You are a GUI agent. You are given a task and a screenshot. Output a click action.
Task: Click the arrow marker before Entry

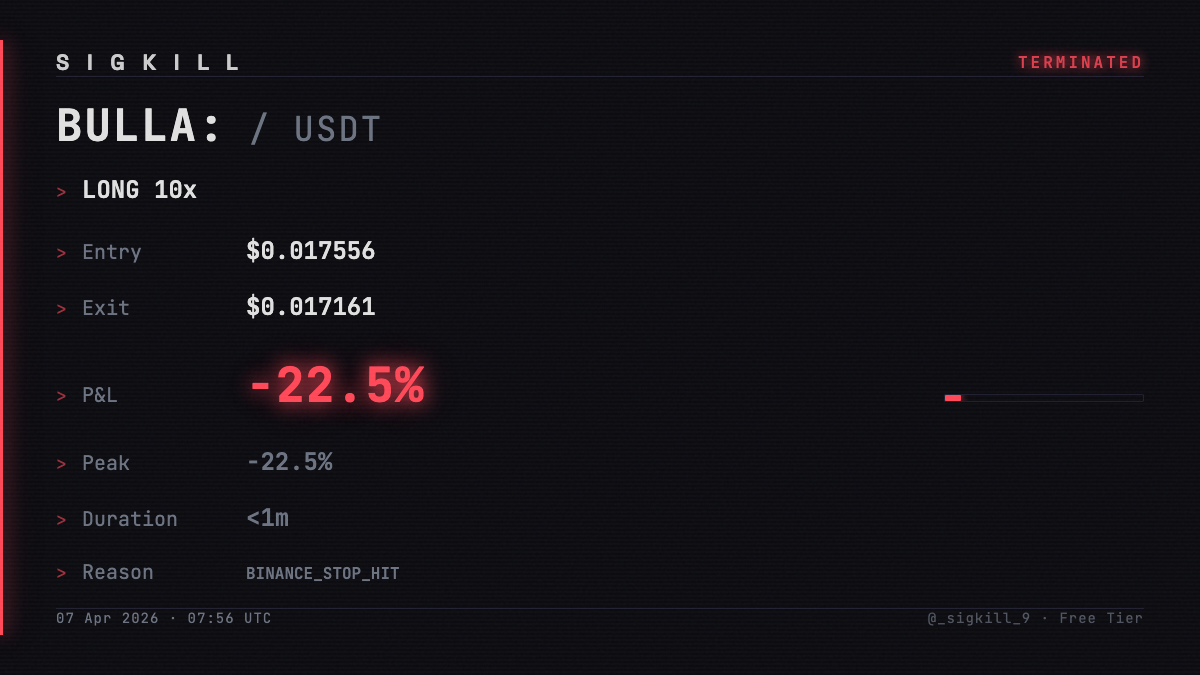click(62, 253)
